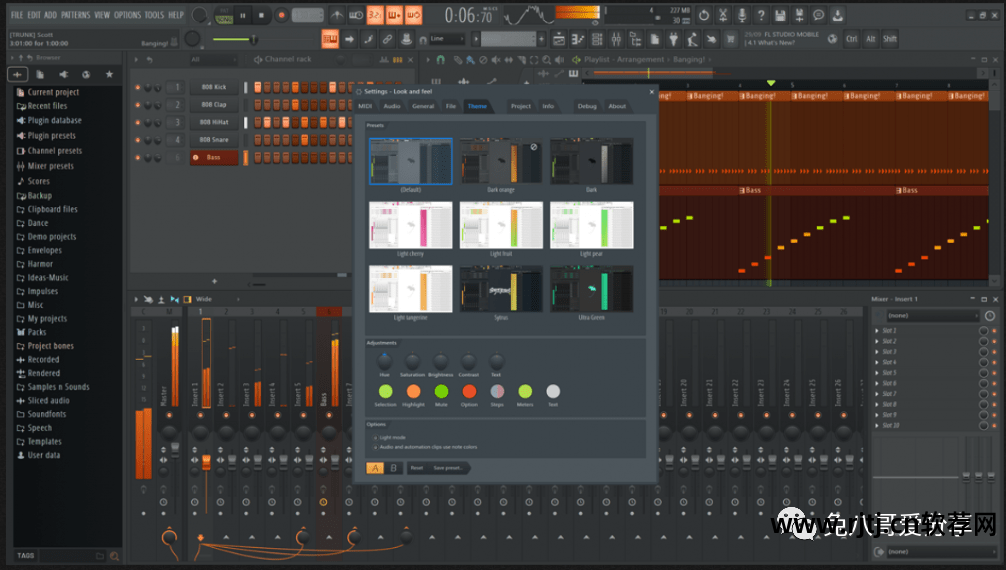The width and height of the screenshot is (1006, 570).
Task: Click the Current project browser folder icon
Action: tap(19, 92)
